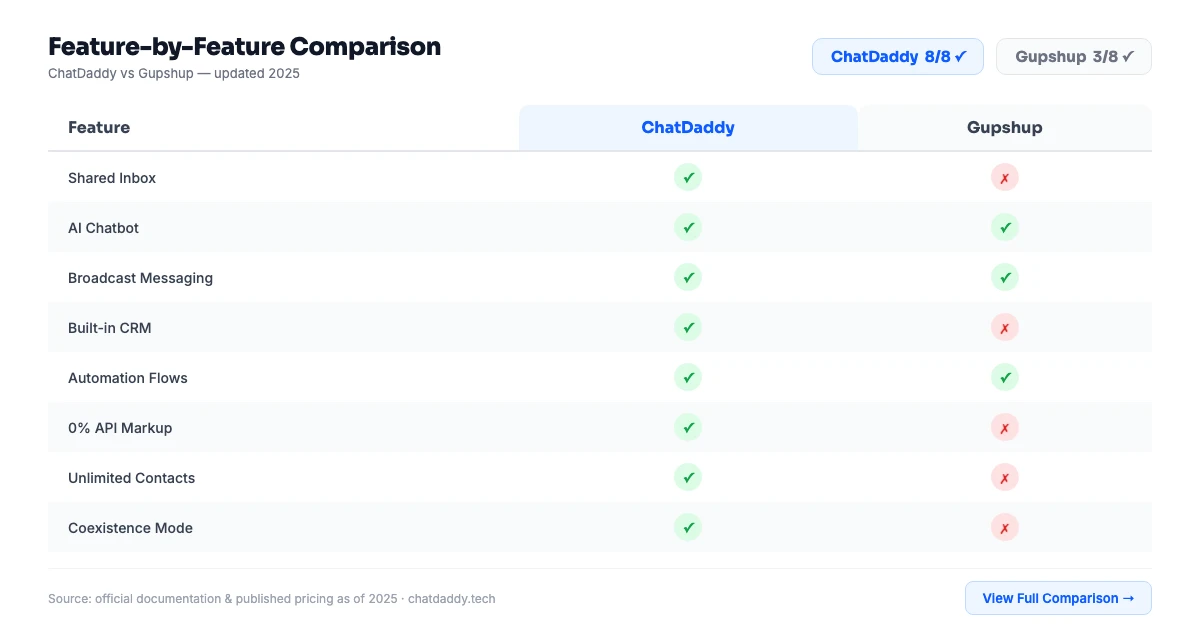Click the Gupshup 3/8 score badge
Viewport: 1200px width, 630px height.
coord(1073,56)
